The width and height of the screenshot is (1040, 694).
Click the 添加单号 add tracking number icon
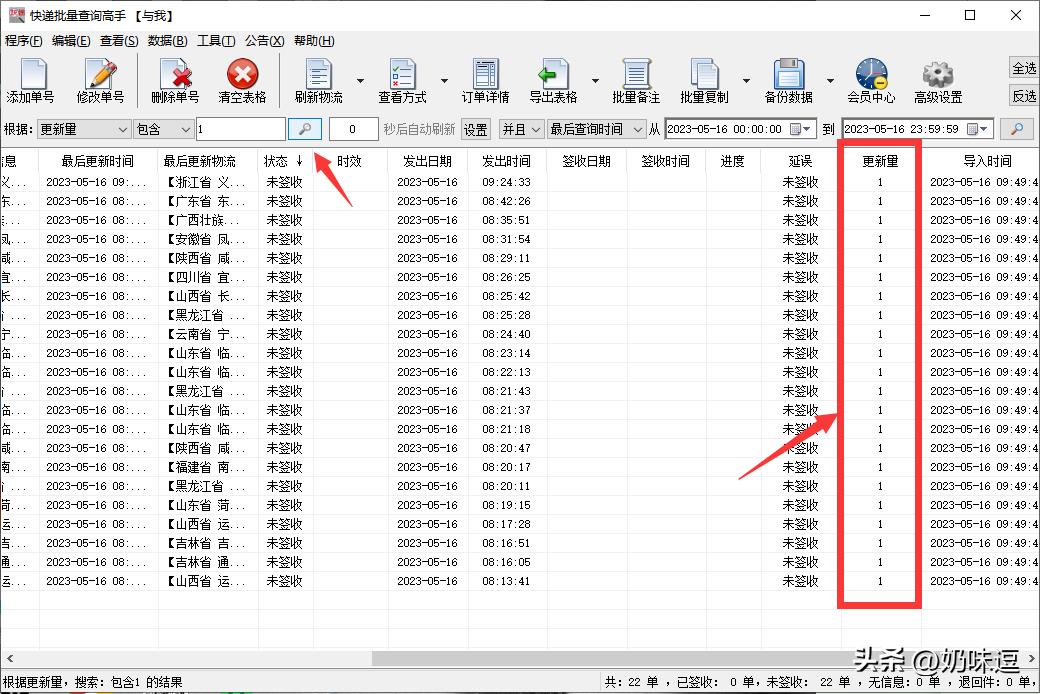coord(32,80)
